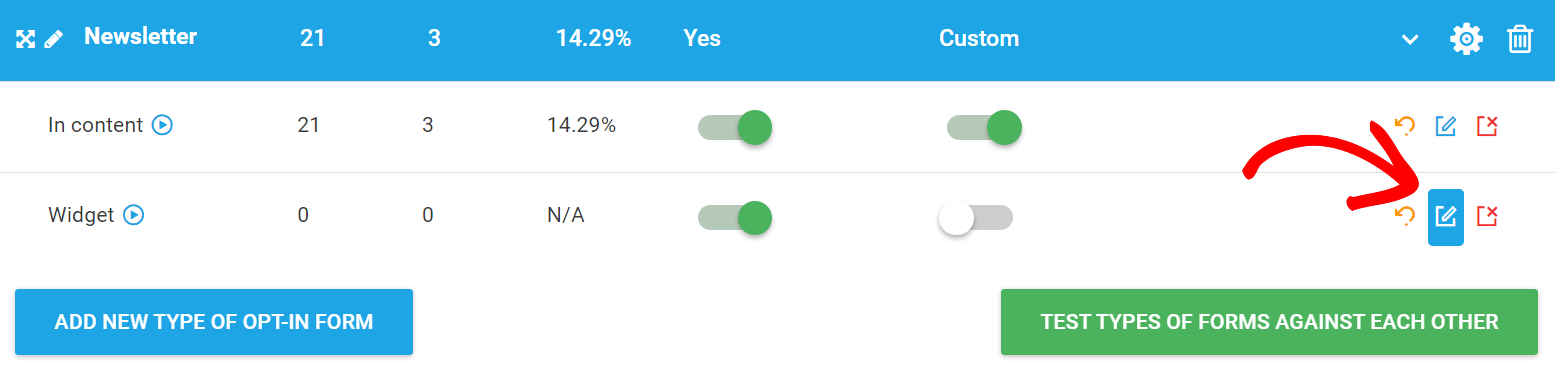Preview the Widget form play icon
The image size is (1555, 376).
coord(134,215)
